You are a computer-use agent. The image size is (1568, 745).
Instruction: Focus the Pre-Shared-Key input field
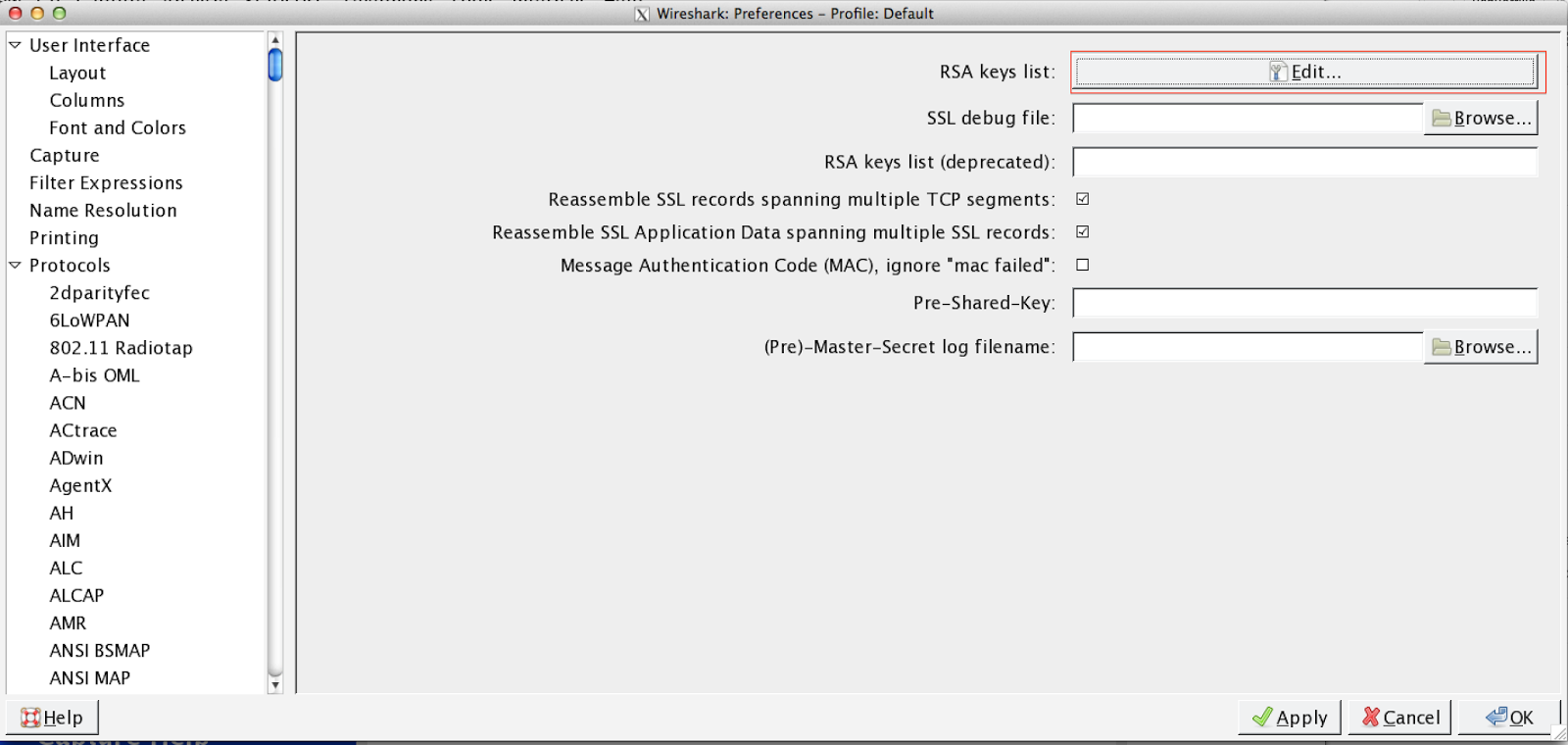1305,303
